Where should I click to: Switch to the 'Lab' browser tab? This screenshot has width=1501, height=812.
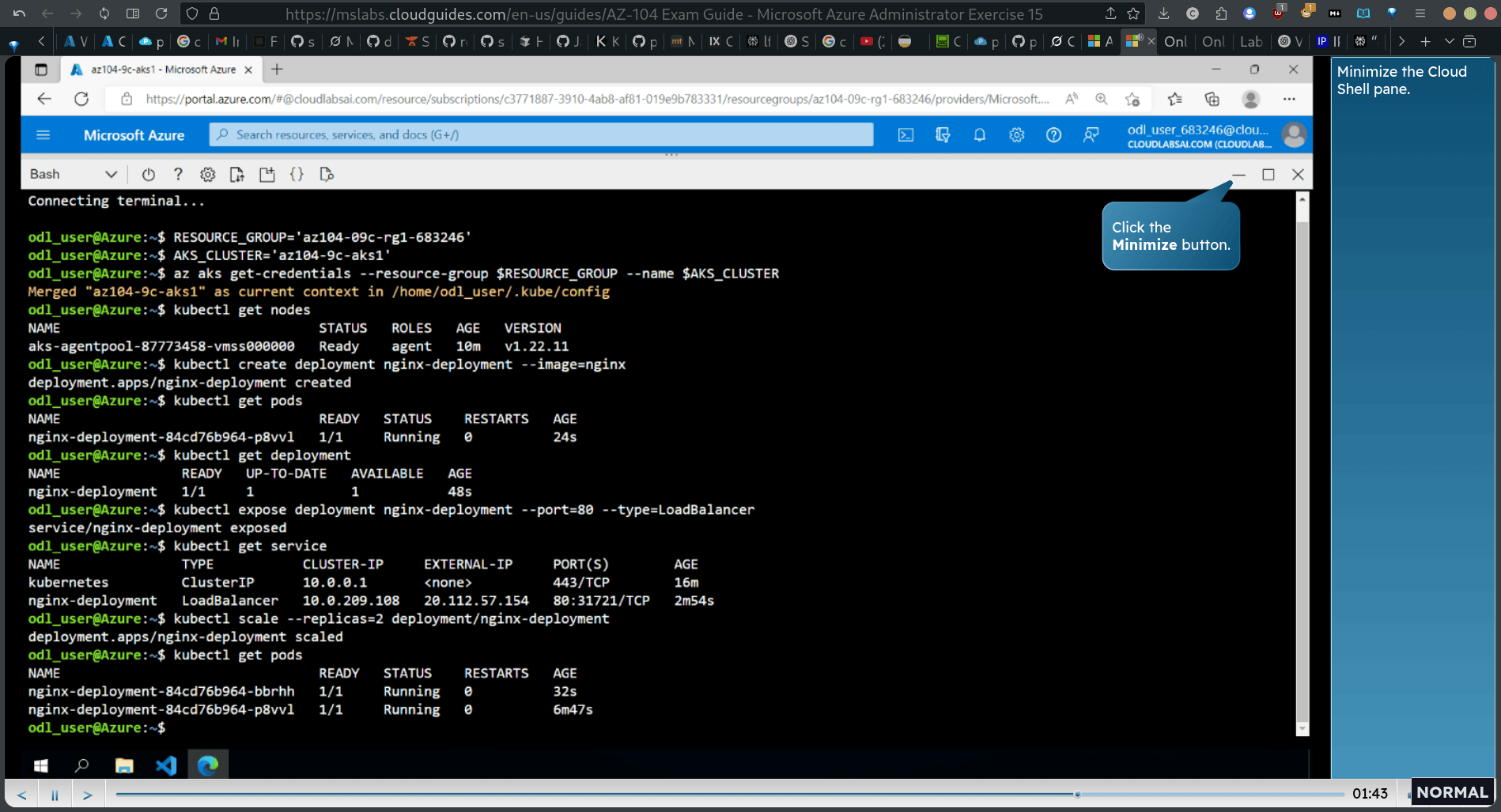1251,41
